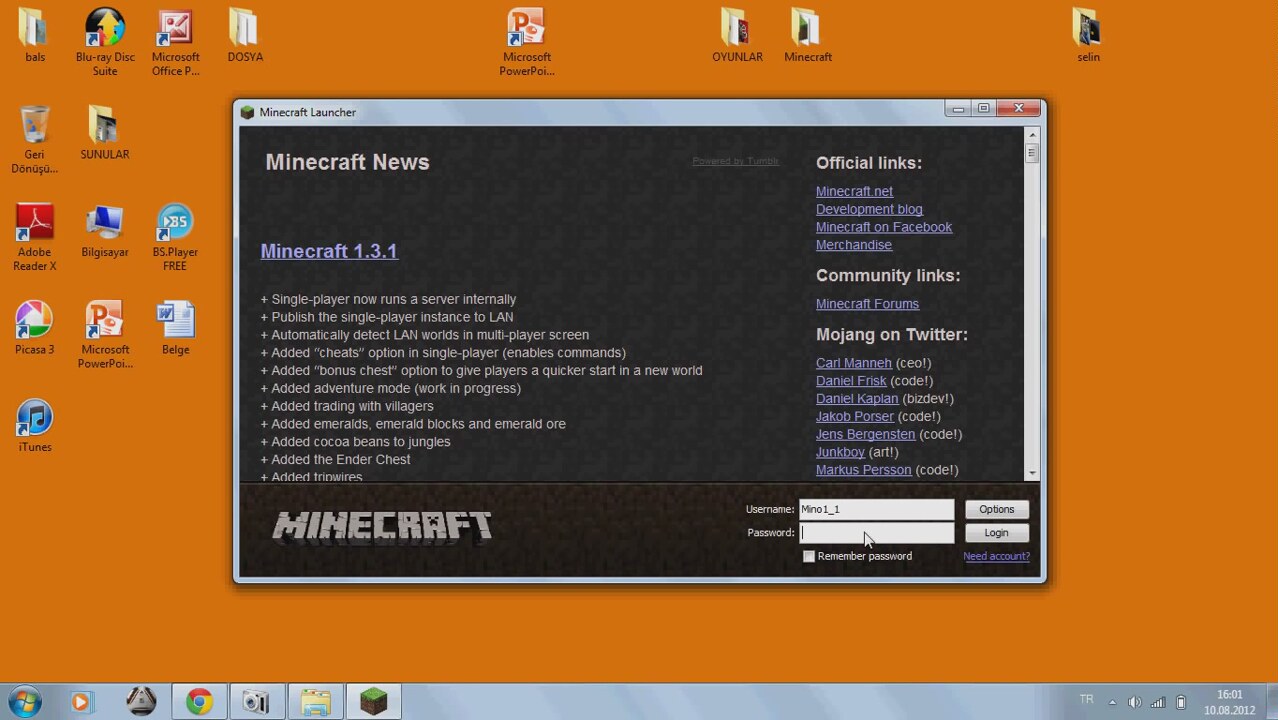Image resolution: width=1278 pixels, height=720 pixels.
Task: Click the Login button
Action: click(x=996, y=533)
